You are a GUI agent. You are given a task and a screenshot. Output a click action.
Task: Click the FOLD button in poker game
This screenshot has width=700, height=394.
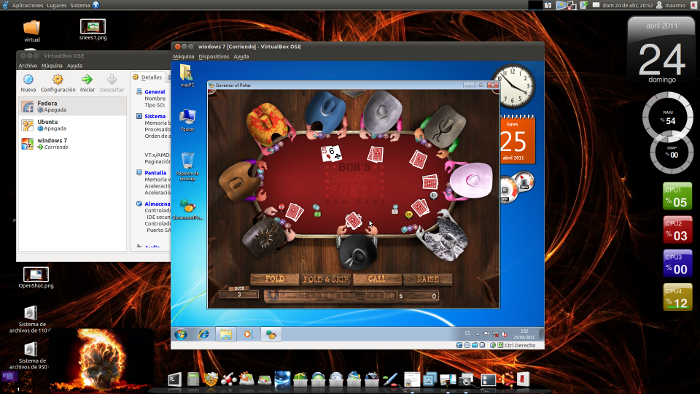click(275, 279)
